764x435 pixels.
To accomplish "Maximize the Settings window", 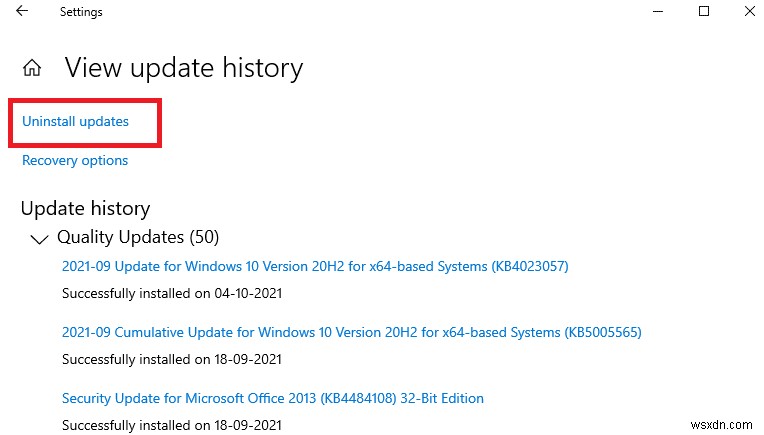I will pyautogui.click(x=704, y=12).
